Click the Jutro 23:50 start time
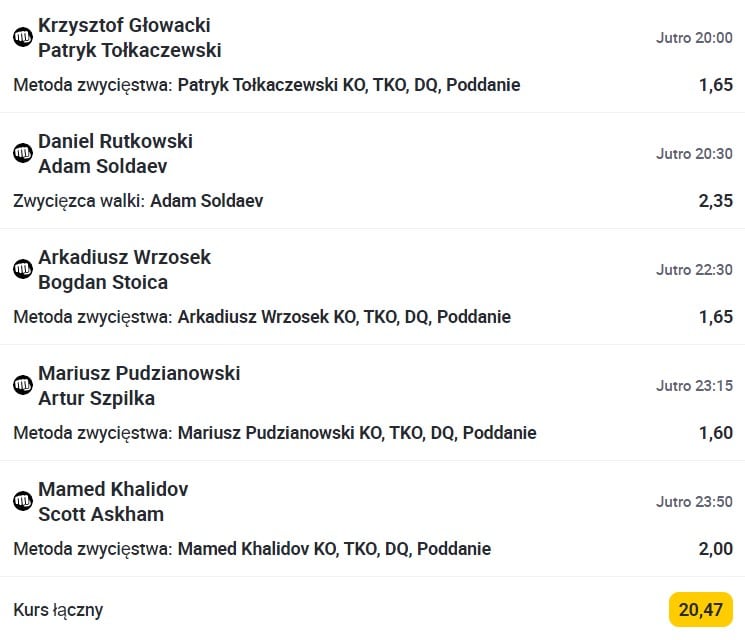The height and width of the screenshot is (640, 745). point(694,502)
